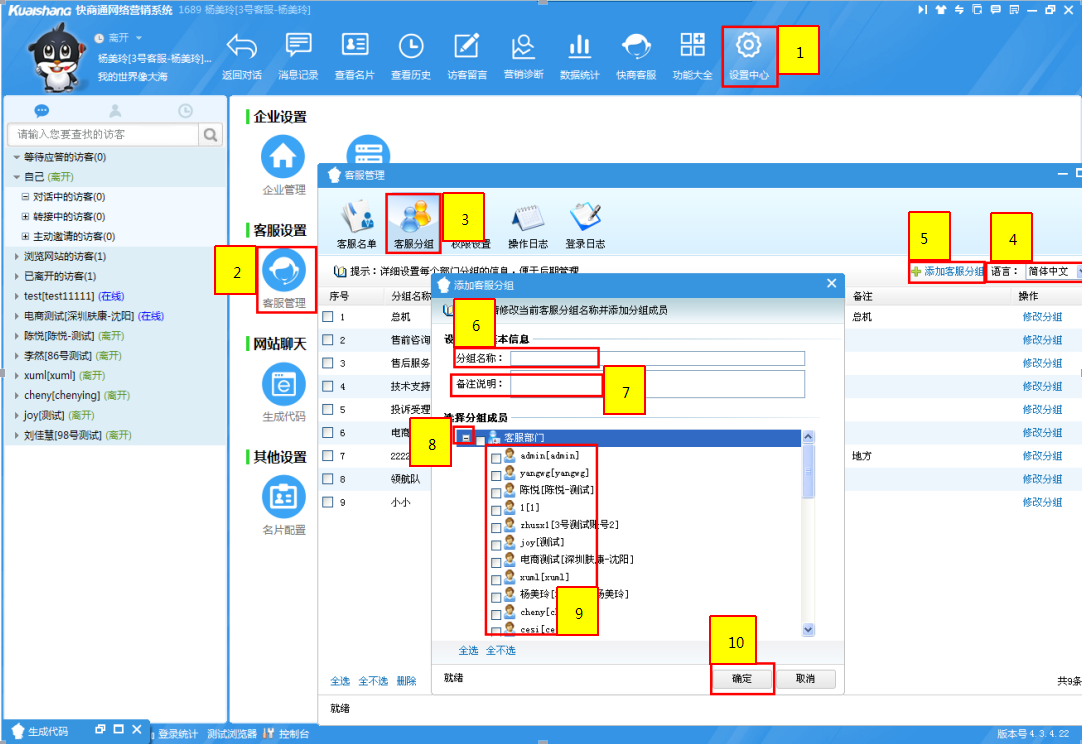Collapse the 客服部门 tree node

(x=465, y=438)
